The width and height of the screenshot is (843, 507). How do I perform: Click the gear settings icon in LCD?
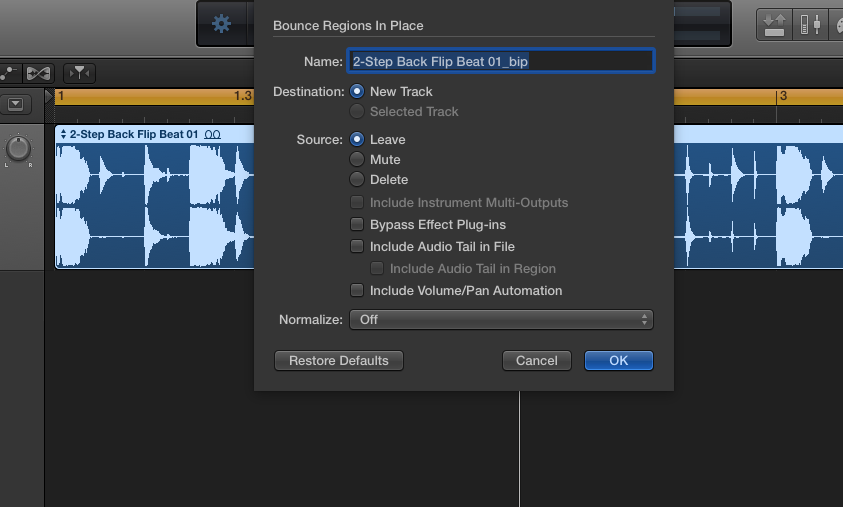coord(221,23)
